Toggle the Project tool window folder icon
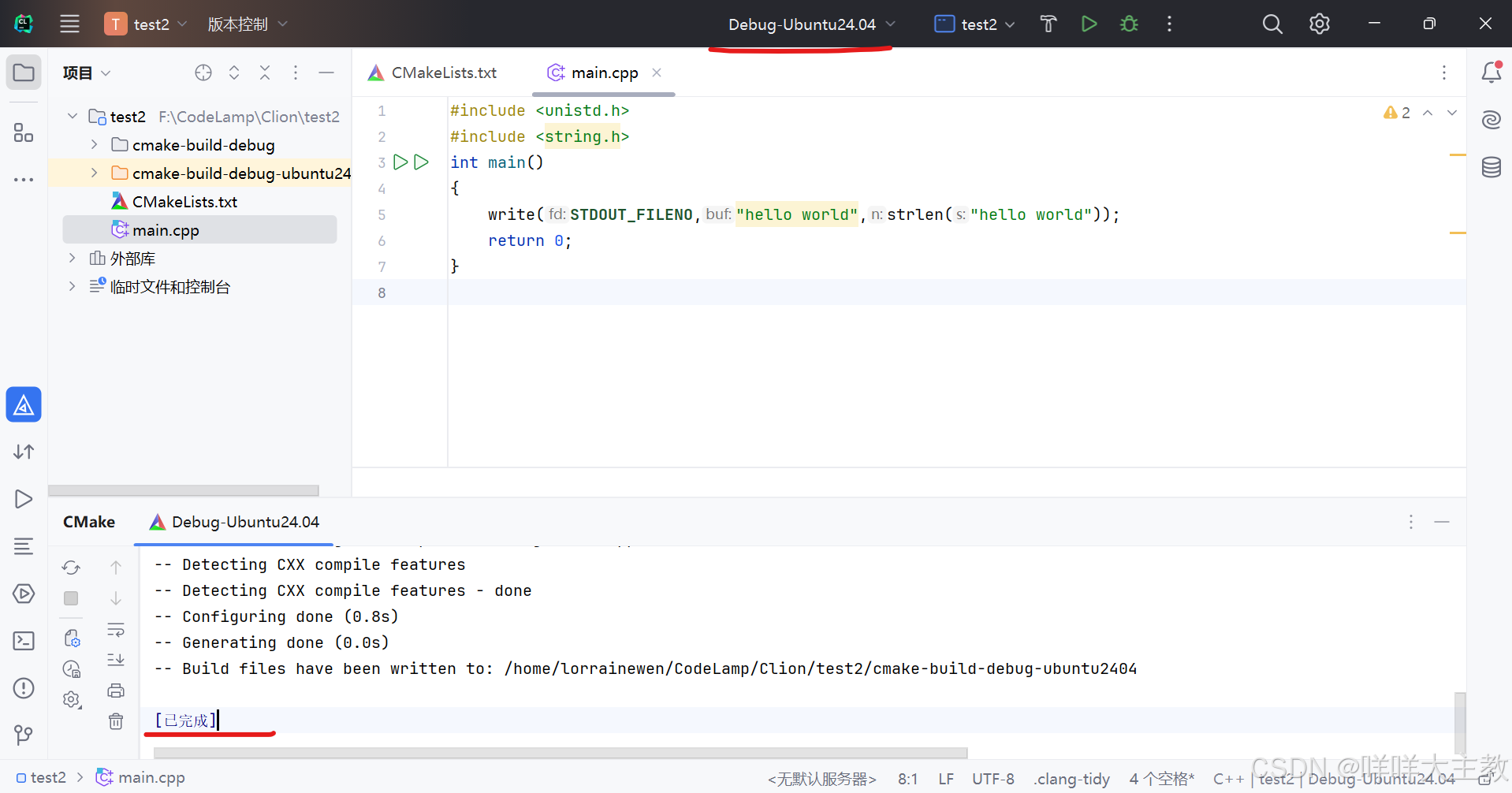Screen dimensions: 1512x793 24,73
